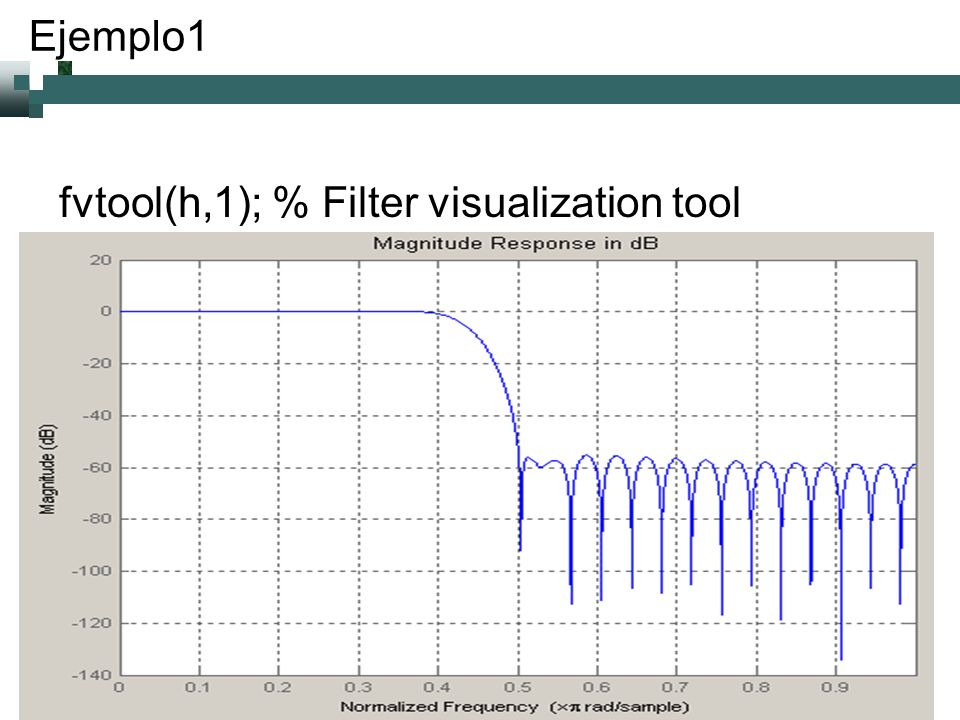Click the x-axis tick label '0.5'
The width and height of the screenshot is (960, 720).
(517, 688)
